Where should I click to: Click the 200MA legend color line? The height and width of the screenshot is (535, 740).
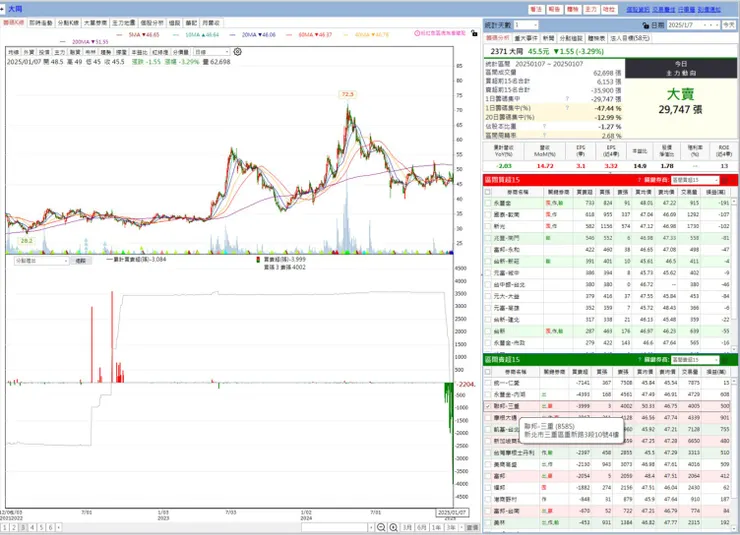(x=63, y=42)
